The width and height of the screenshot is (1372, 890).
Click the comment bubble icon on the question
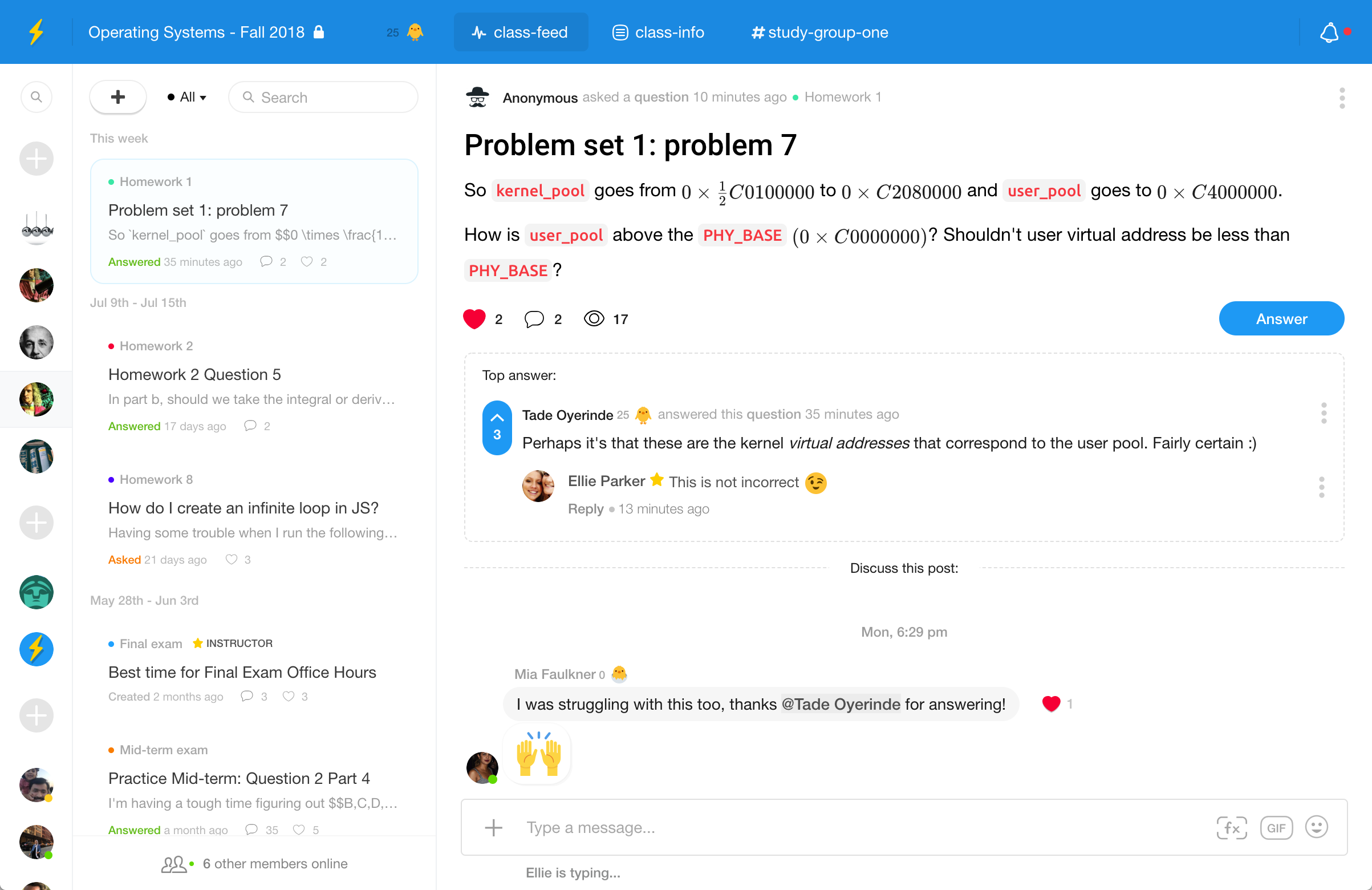click(x=534, y=319)
